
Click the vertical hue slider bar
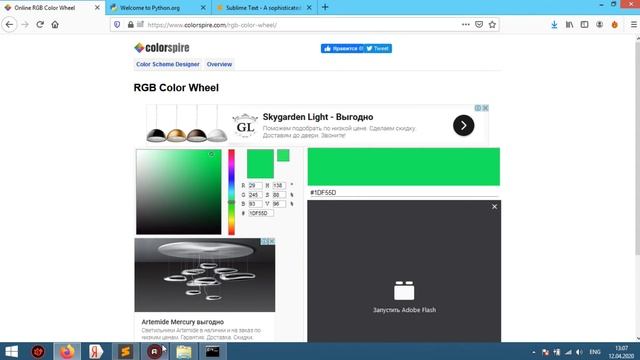coord(231,192)
